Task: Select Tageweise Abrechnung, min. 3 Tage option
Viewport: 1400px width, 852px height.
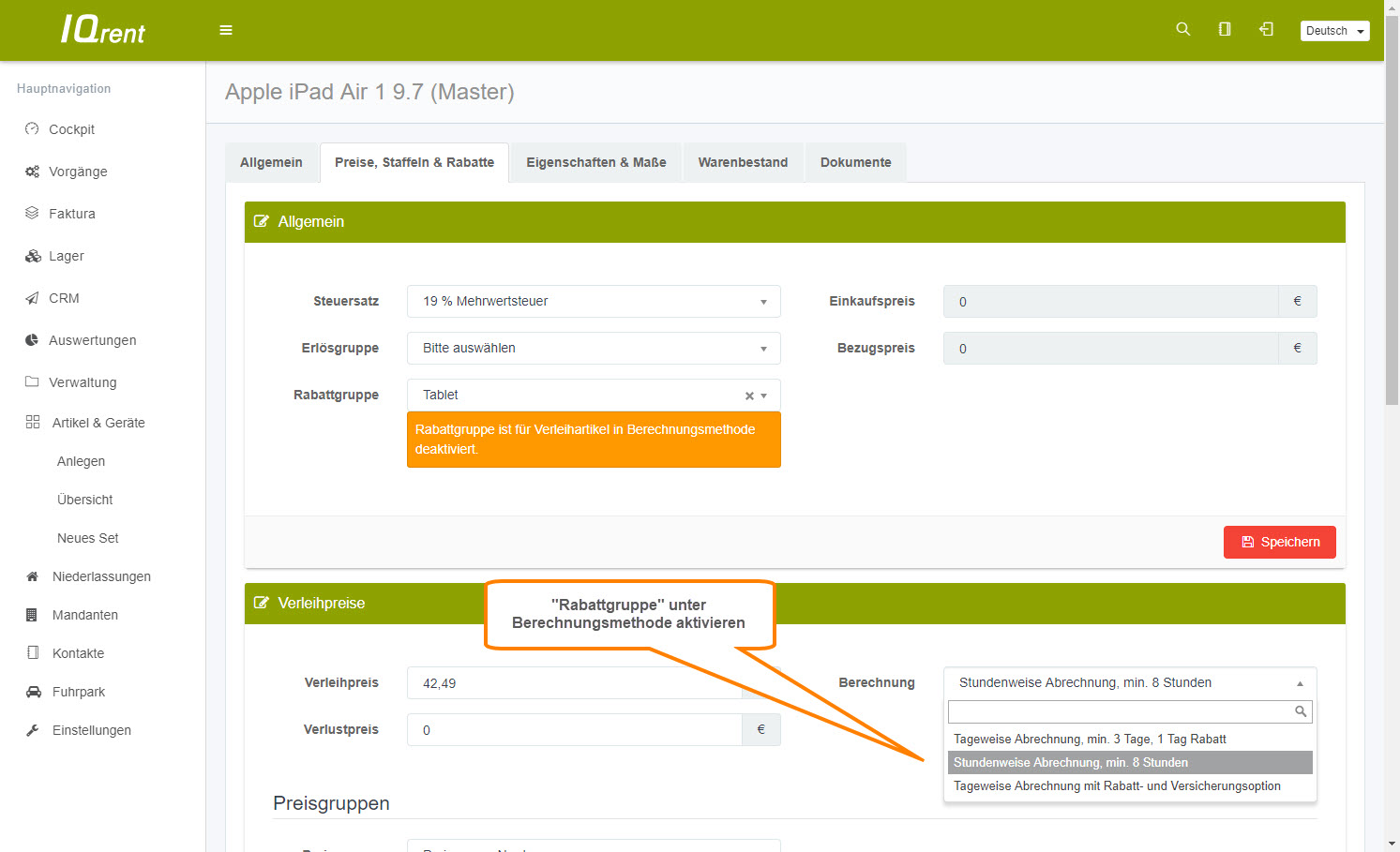Action: pos(1090,740)
